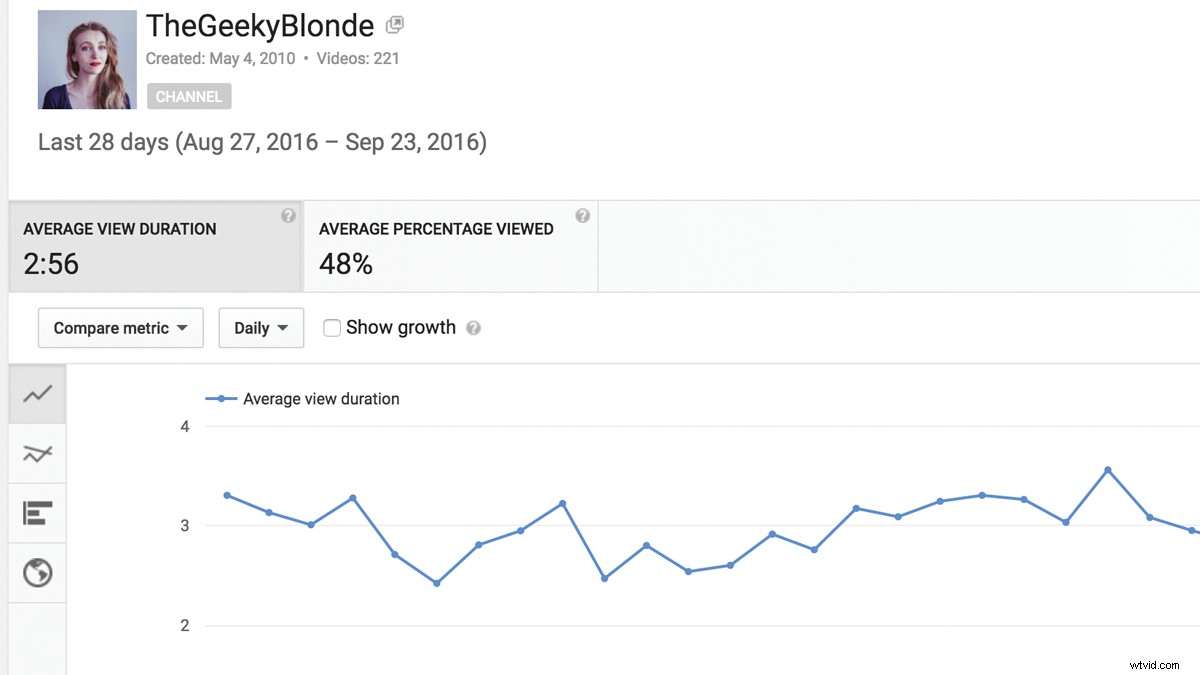Screen dimensions: 1200x675
Task: Click the pop-out icon beside TheGeekyBlonde
Action: click(x=394, y=24)
